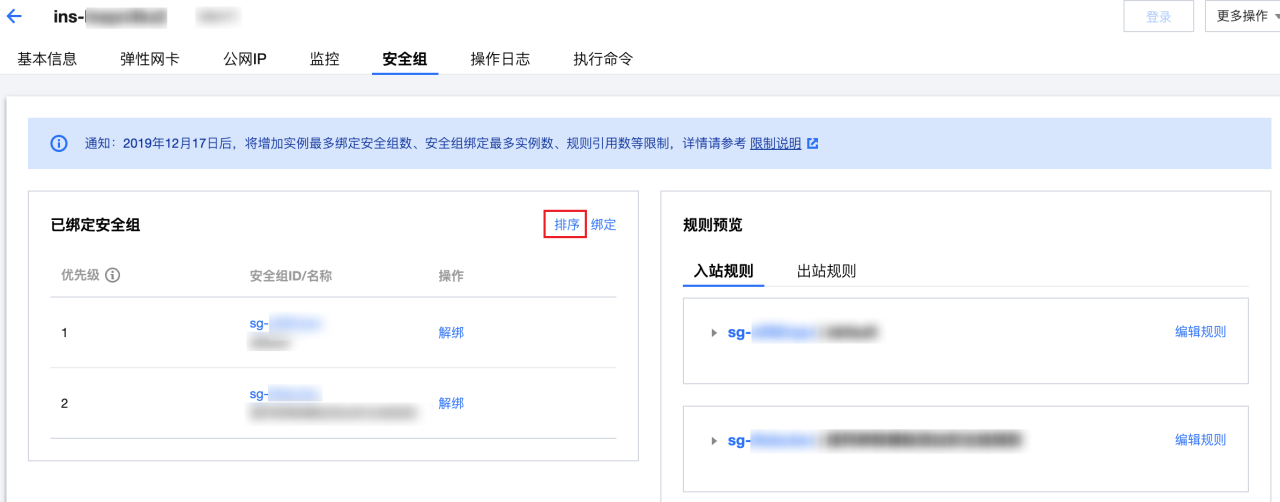The height and width of the screenshot is (502, 1280).
Task: Click the 排序 link
Action: point(566,225)
